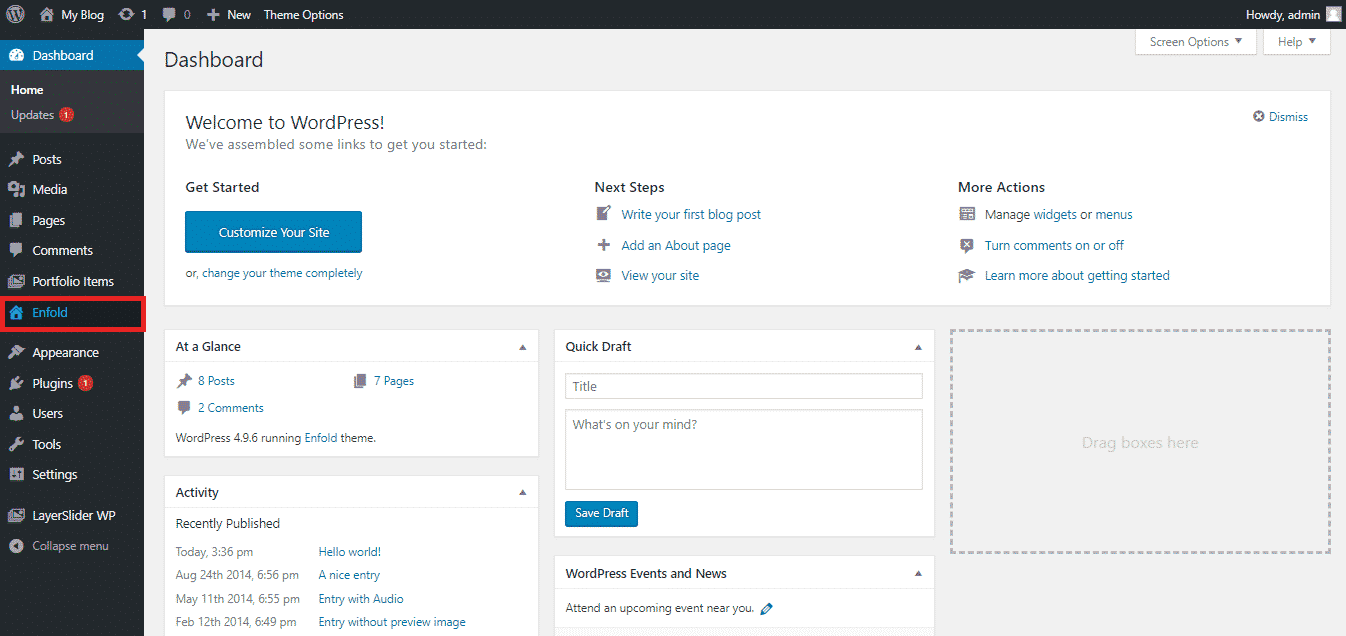The height and width of the screenshot is (636, 1346).
Task: Click the Users person icon
Action: tap(16, 413)
